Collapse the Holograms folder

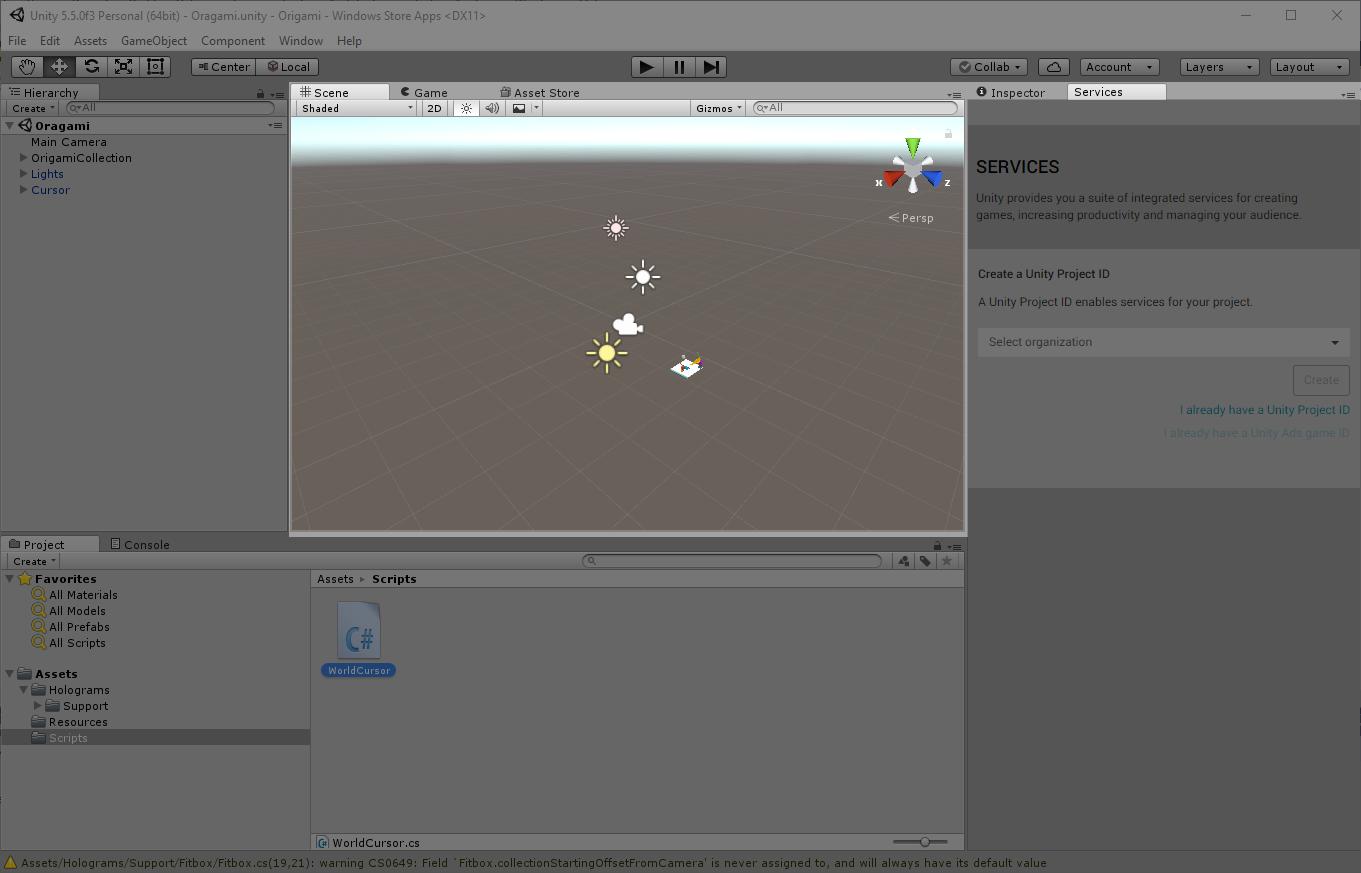pos(24,690)
